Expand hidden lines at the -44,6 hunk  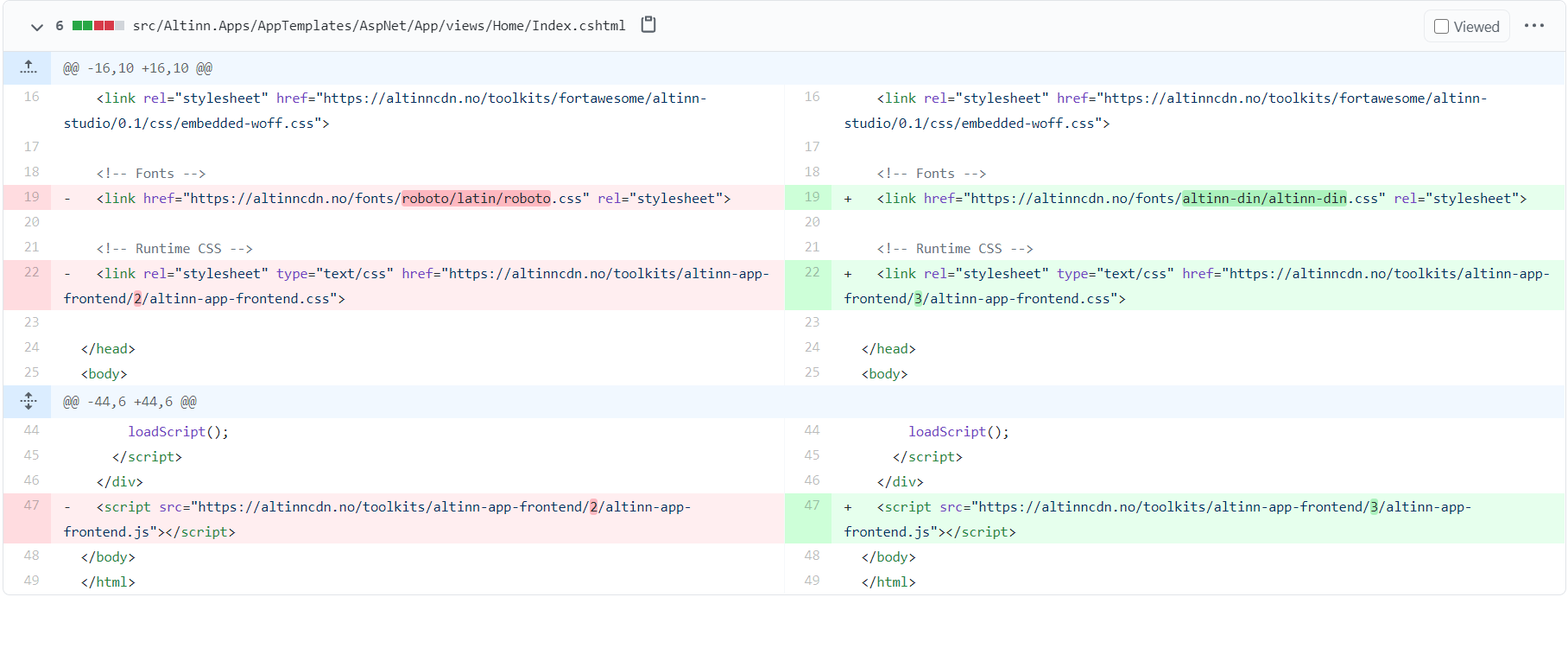28,401
